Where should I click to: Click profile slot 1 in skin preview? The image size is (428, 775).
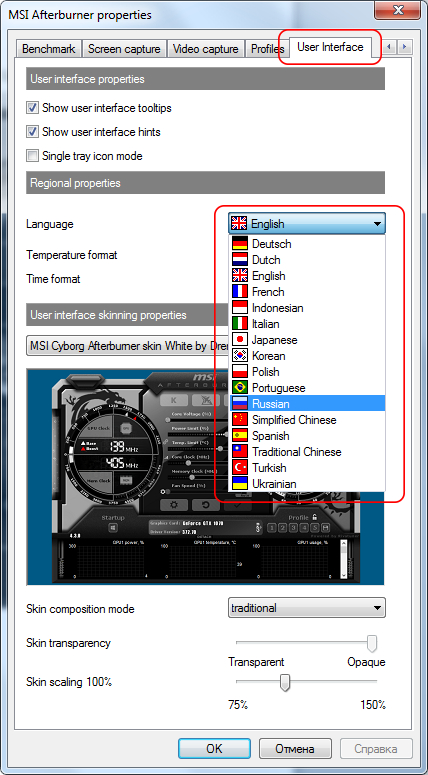[271, 528]
